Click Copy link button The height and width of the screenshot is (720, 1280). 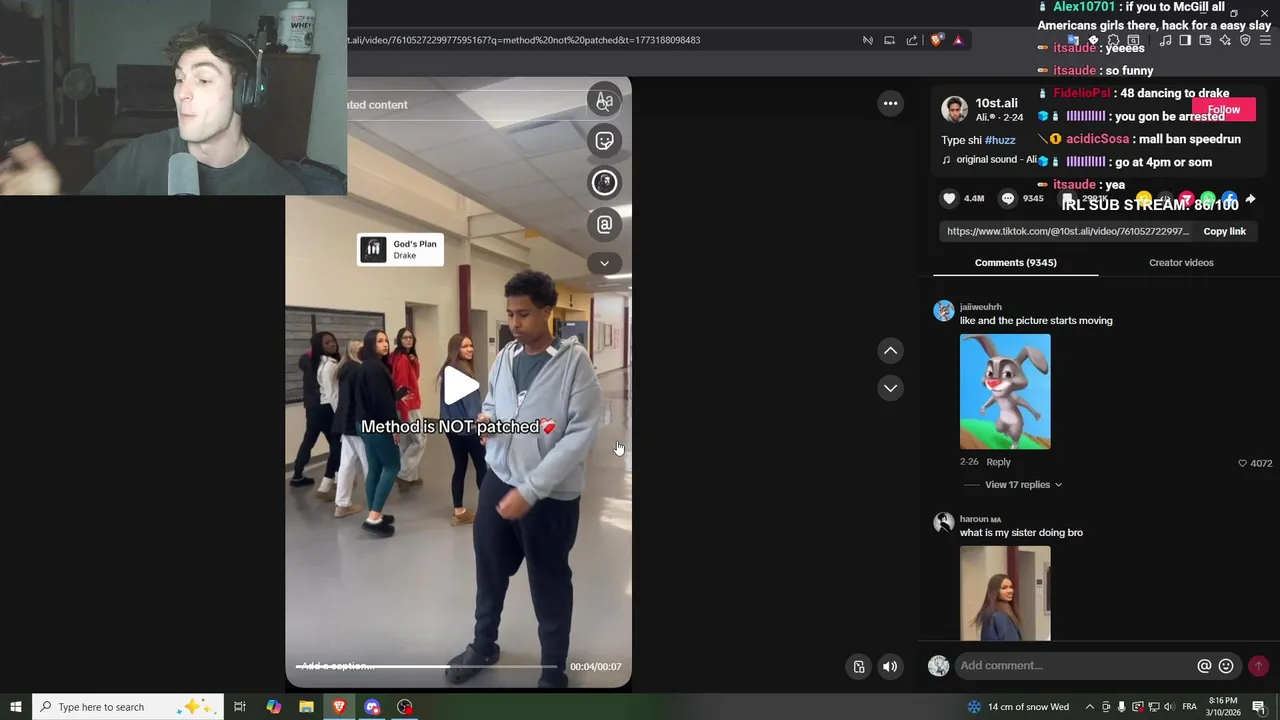[x=1224, y=231]
